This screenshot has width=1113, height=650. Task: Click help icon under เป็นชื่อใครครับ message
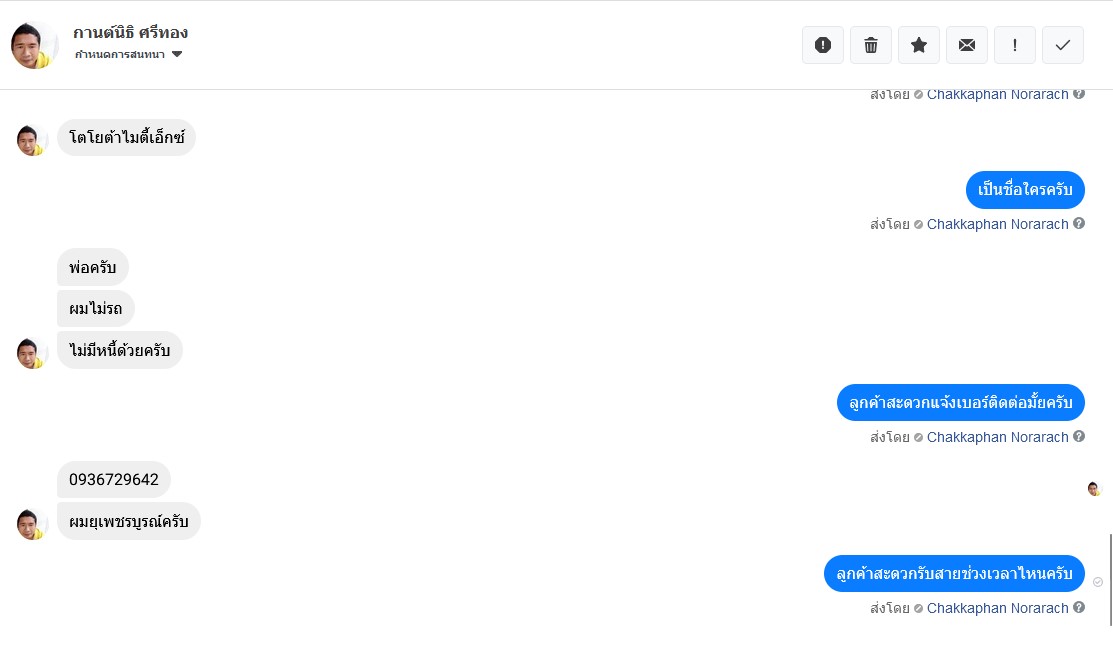(1079, 224)
